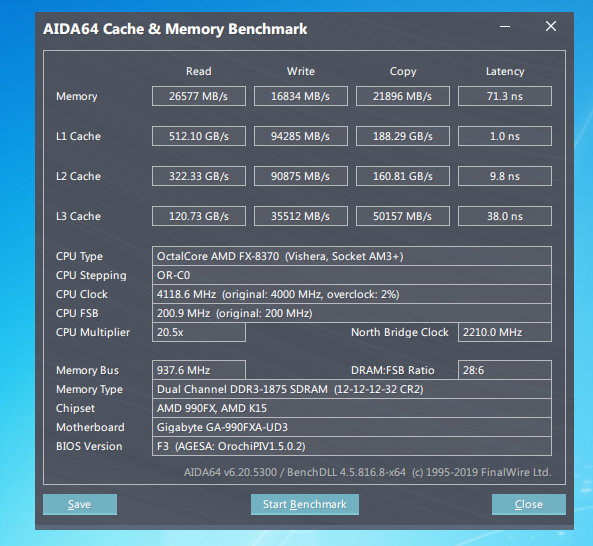593x546 pixels.
Task: Click the CPU Type OctalCore AMD FX-8370 field
Action: click(x=352, y=256)
